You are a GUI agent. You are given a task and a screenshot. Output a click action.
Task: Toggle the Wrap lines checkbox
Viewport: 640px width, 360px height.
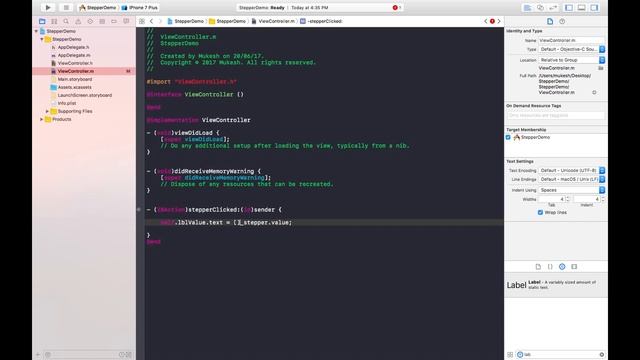pyautogui.click(x=540, y=213)
